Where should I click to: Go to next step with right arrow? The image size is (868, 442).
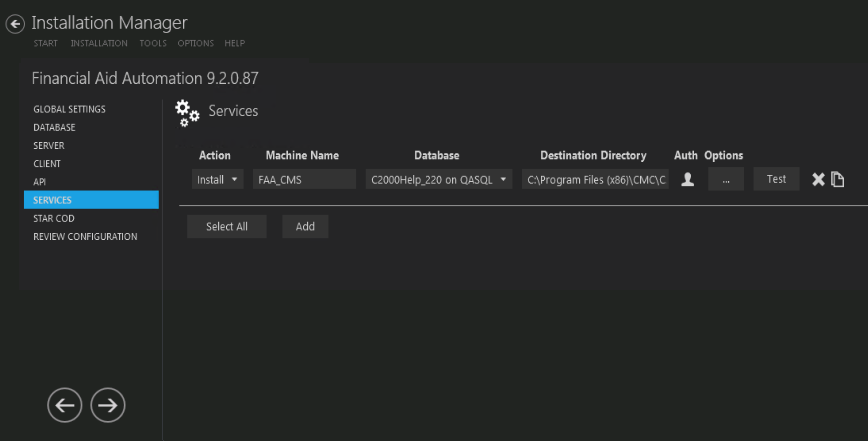(108, 405)
